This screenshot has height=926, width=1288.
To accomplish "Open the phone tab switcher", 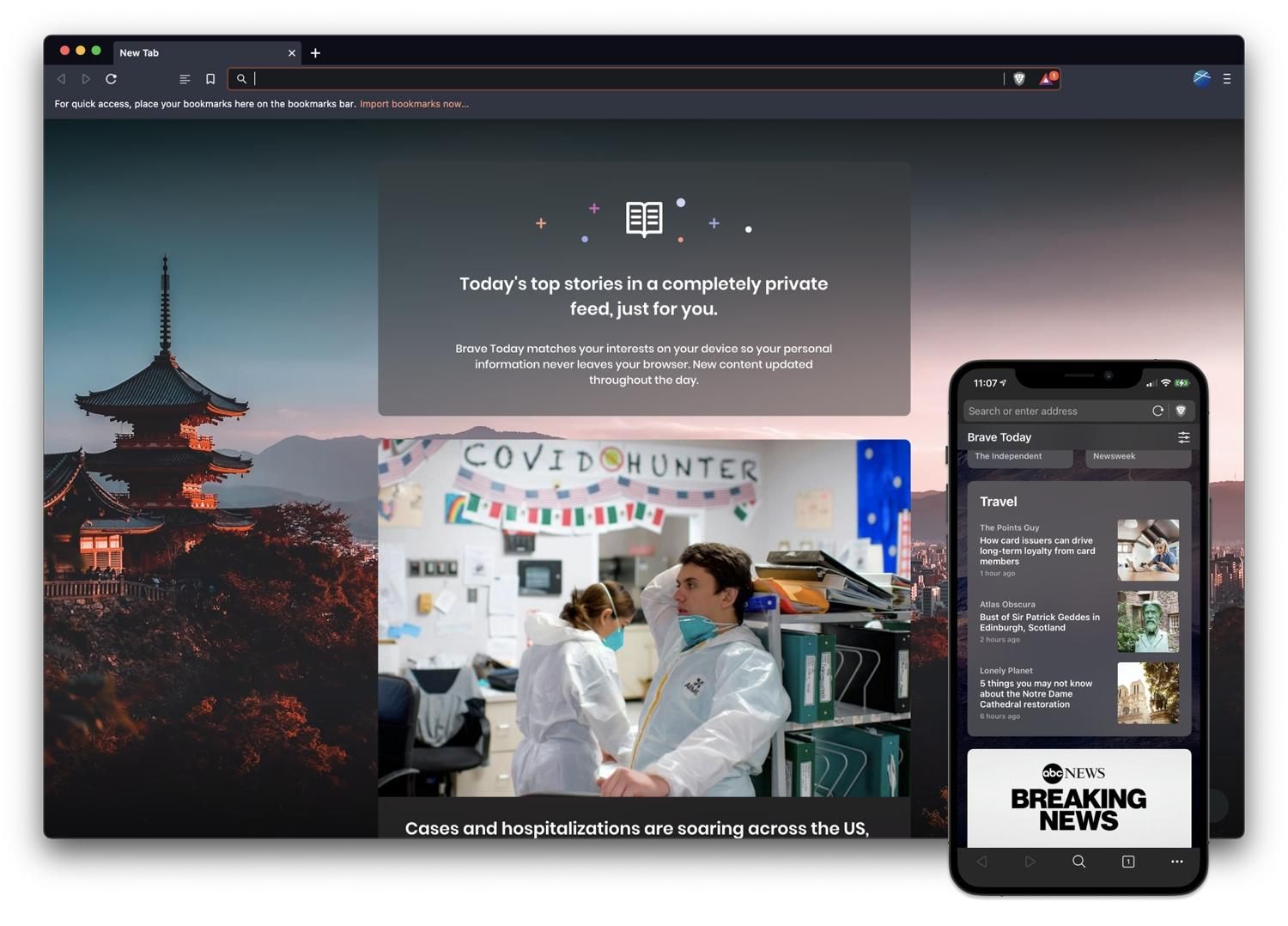I will [1128, 862].
